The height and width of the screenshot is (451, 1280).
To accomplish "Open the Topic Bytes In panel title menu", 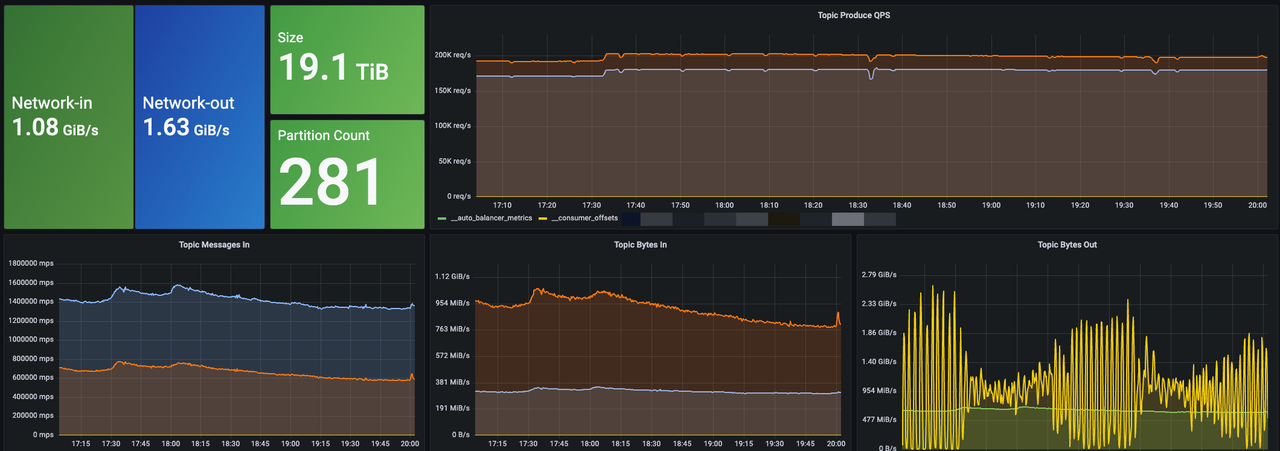I will click(x=640, y=244).
